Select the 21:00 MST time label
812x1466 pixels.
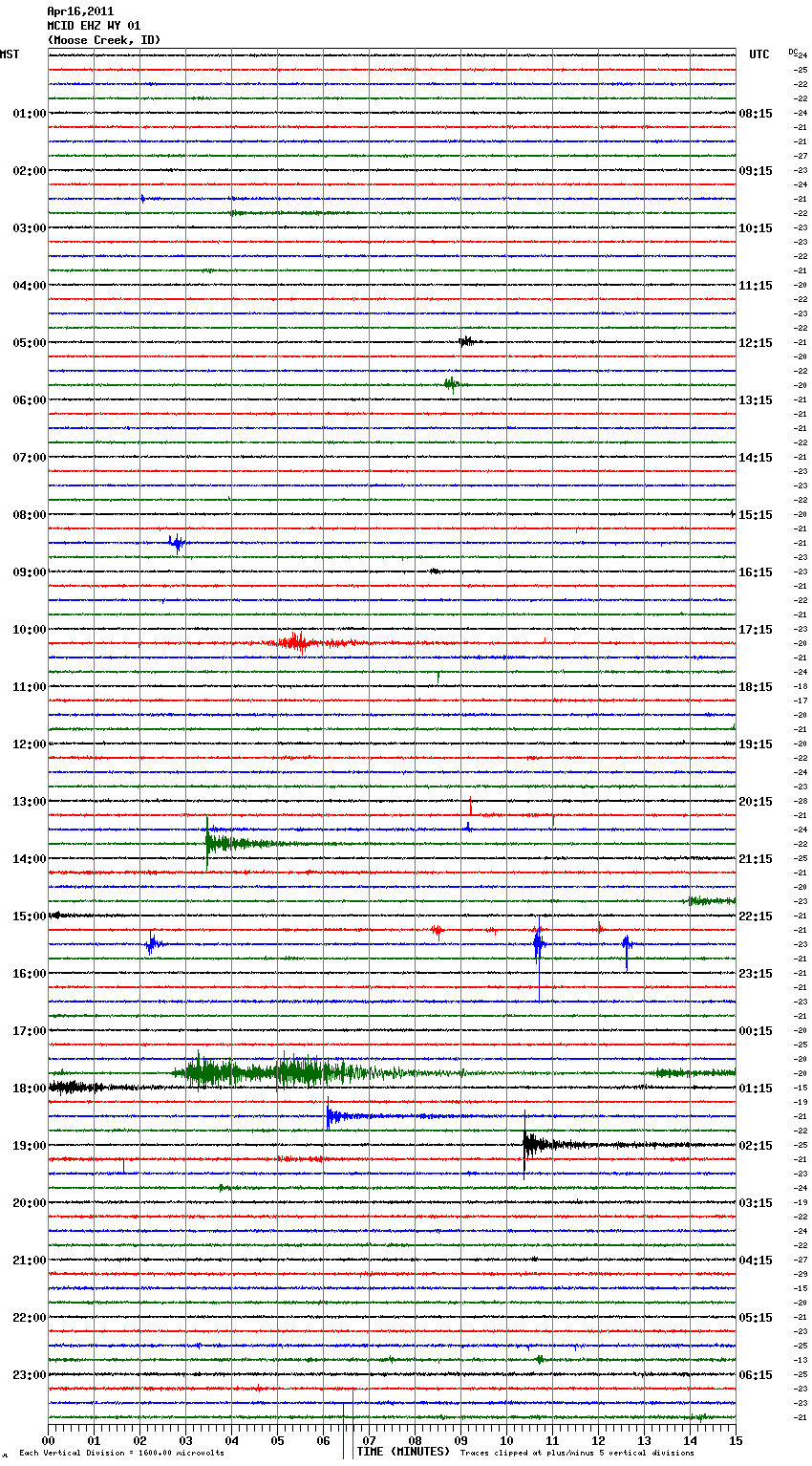click(30, 1261)
